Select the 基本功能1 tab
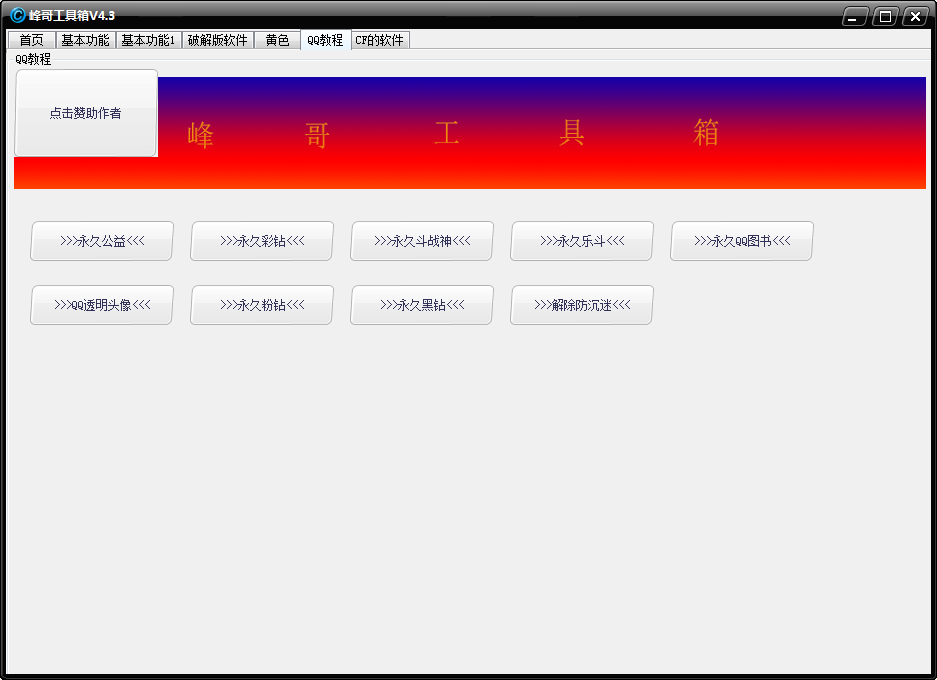Image resolution: width=937 pixels, height=680 pixels. (148, 40)
